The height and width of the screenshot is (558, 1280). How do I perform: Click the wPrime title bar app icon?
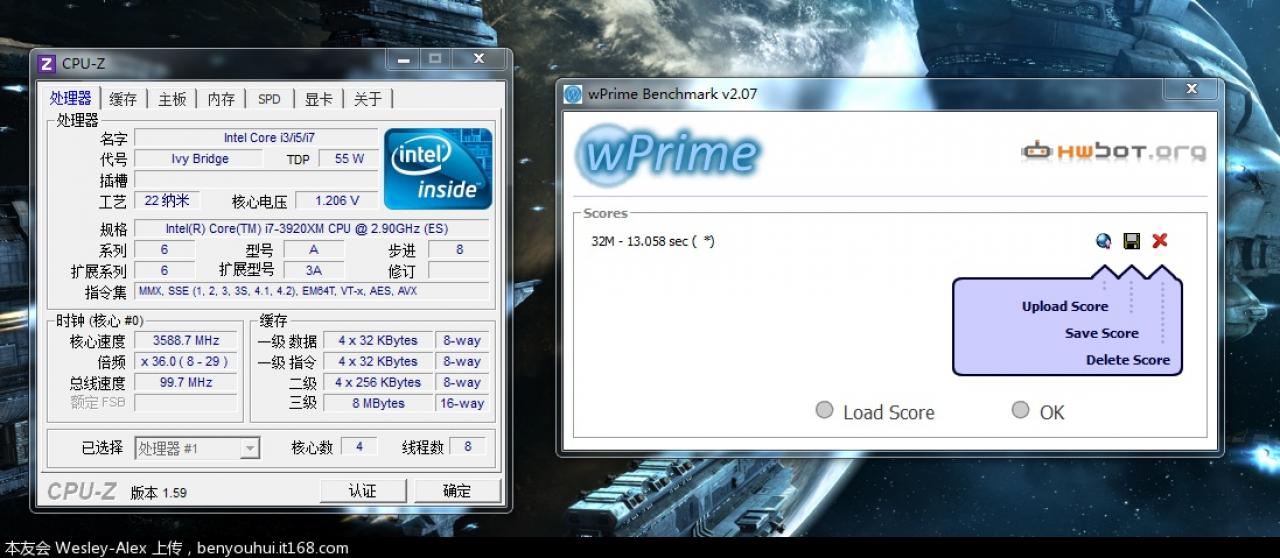[x=573, y=94]
